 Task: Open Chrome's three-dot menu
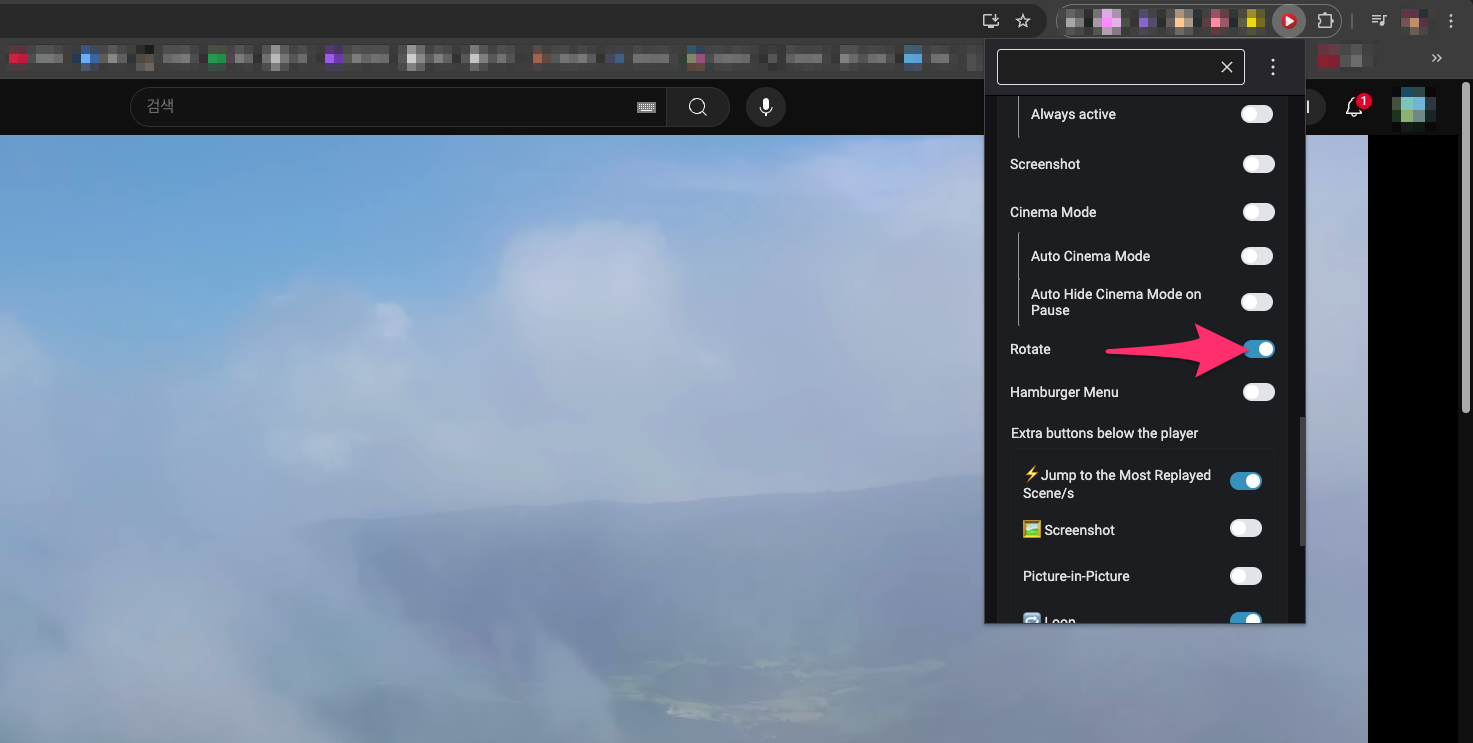click(x=1451, y=20)
